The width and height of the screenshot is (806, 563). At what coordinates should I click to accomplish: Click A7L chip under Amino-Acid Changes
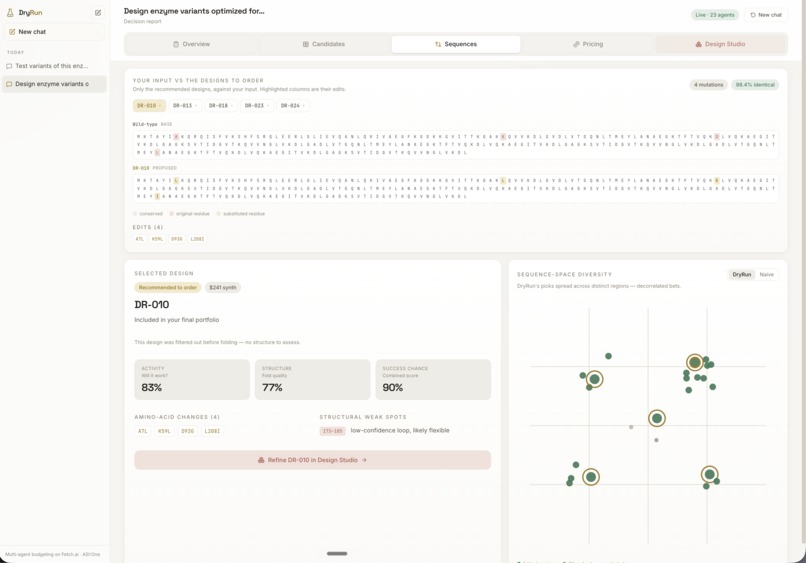tap(142, 431)
